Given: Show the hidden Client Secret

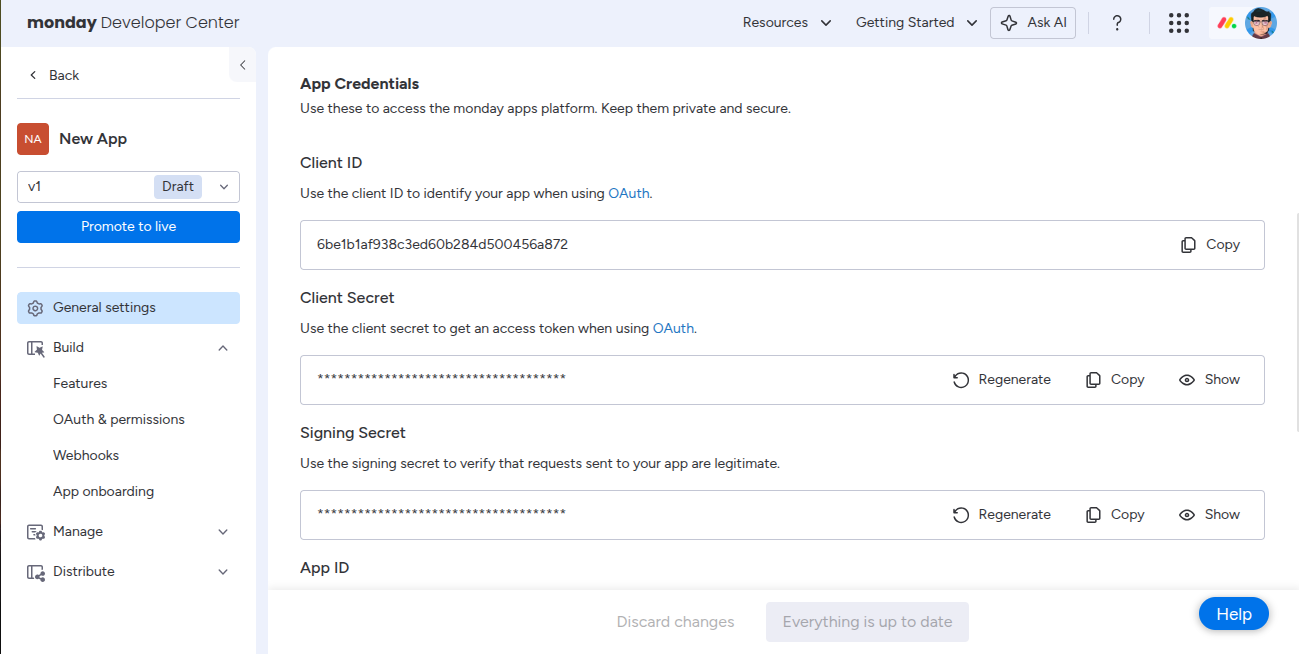Looking at the screenshot, I should click(x=1209, y=380).
